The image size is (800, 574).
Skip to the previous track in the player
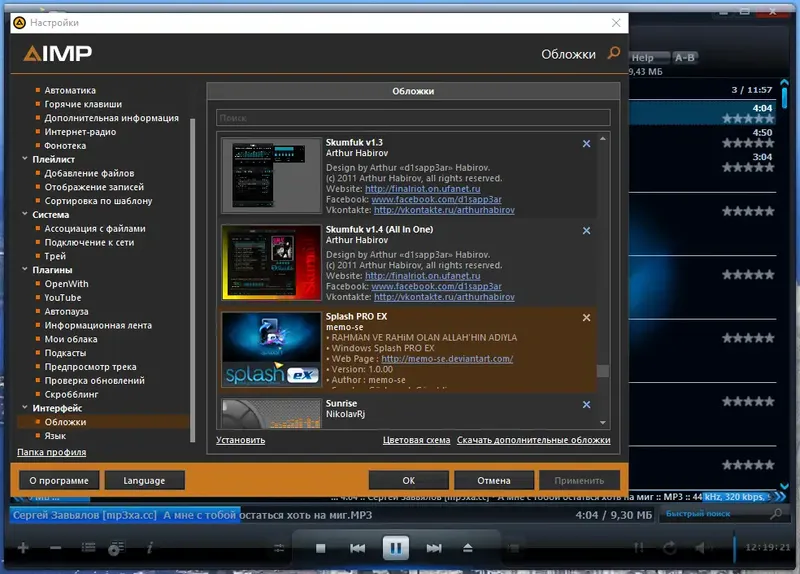357,548
